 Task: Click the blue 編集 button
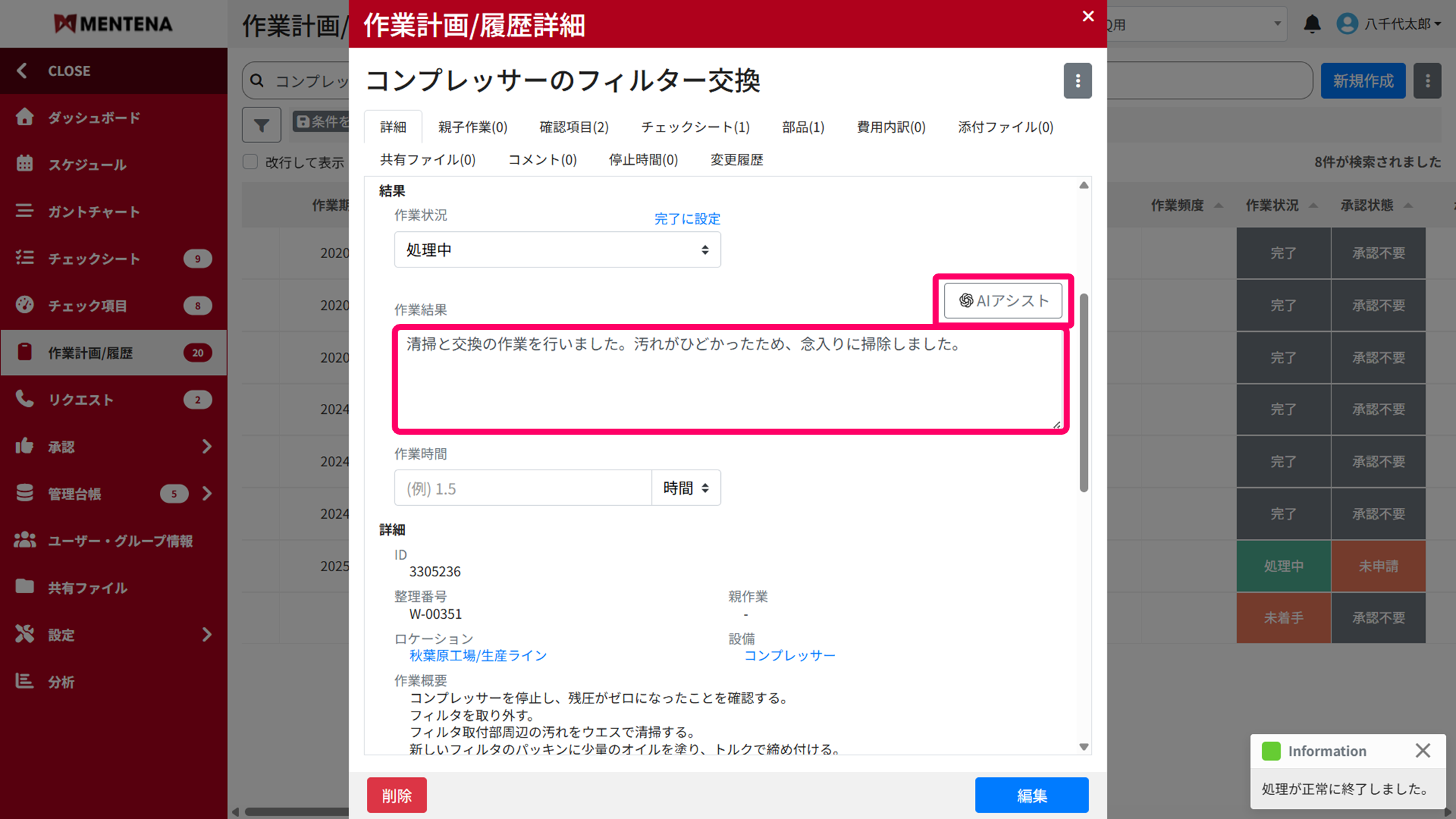1031,795
